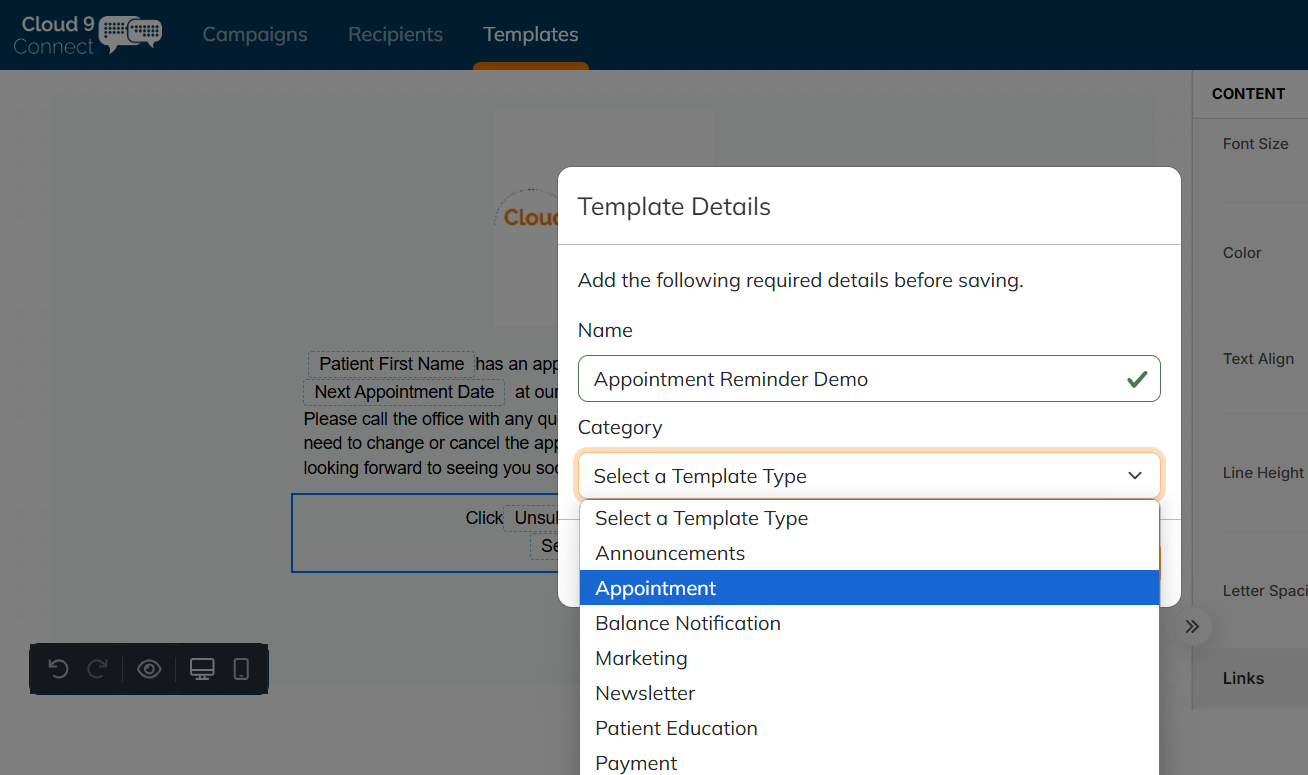Screen dimensions: 1308x775
Task: Open the Color setting in Content panel
Action: click(1241, 252)
